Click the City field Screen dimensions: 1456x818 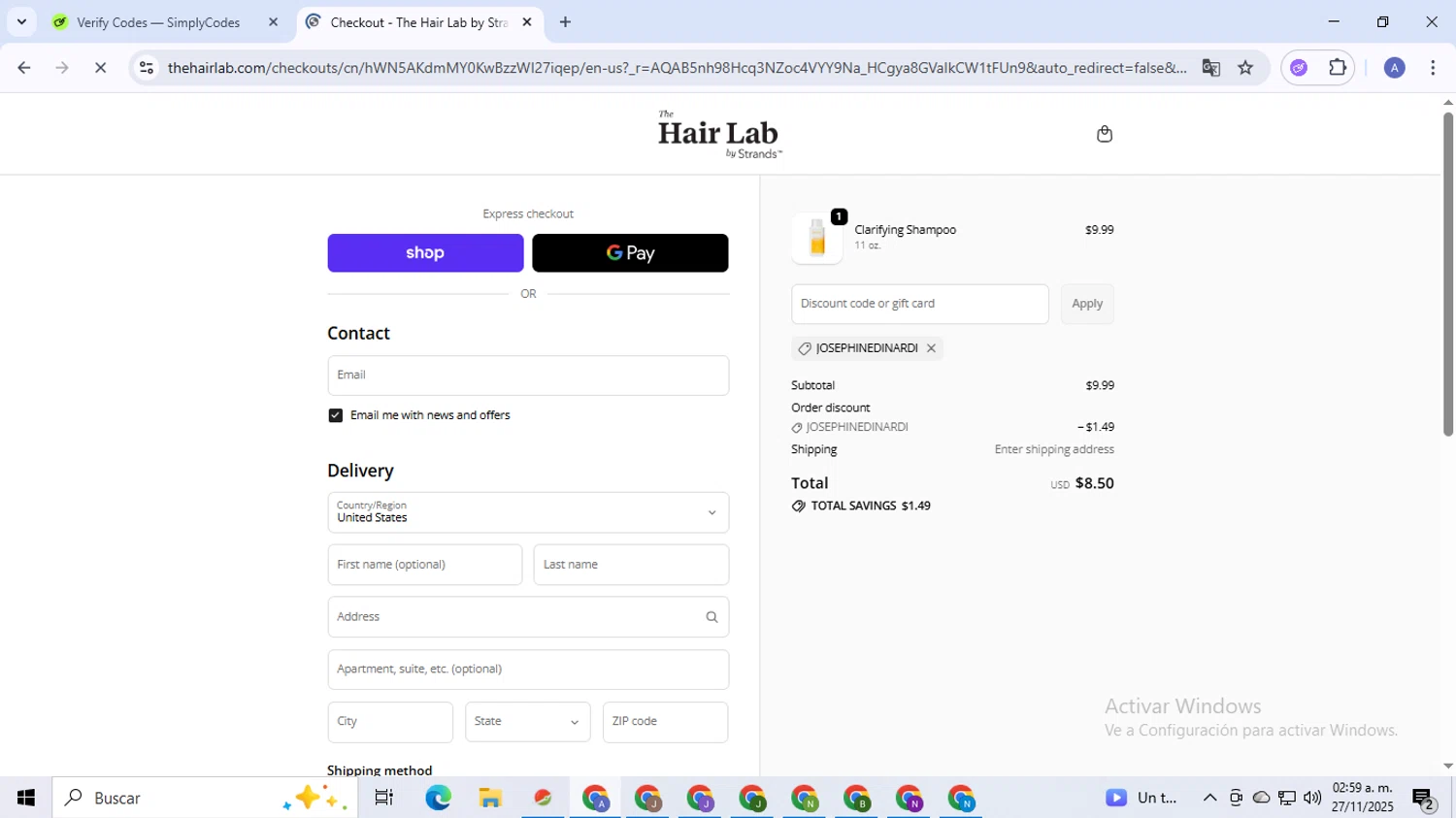coord(390,722)
